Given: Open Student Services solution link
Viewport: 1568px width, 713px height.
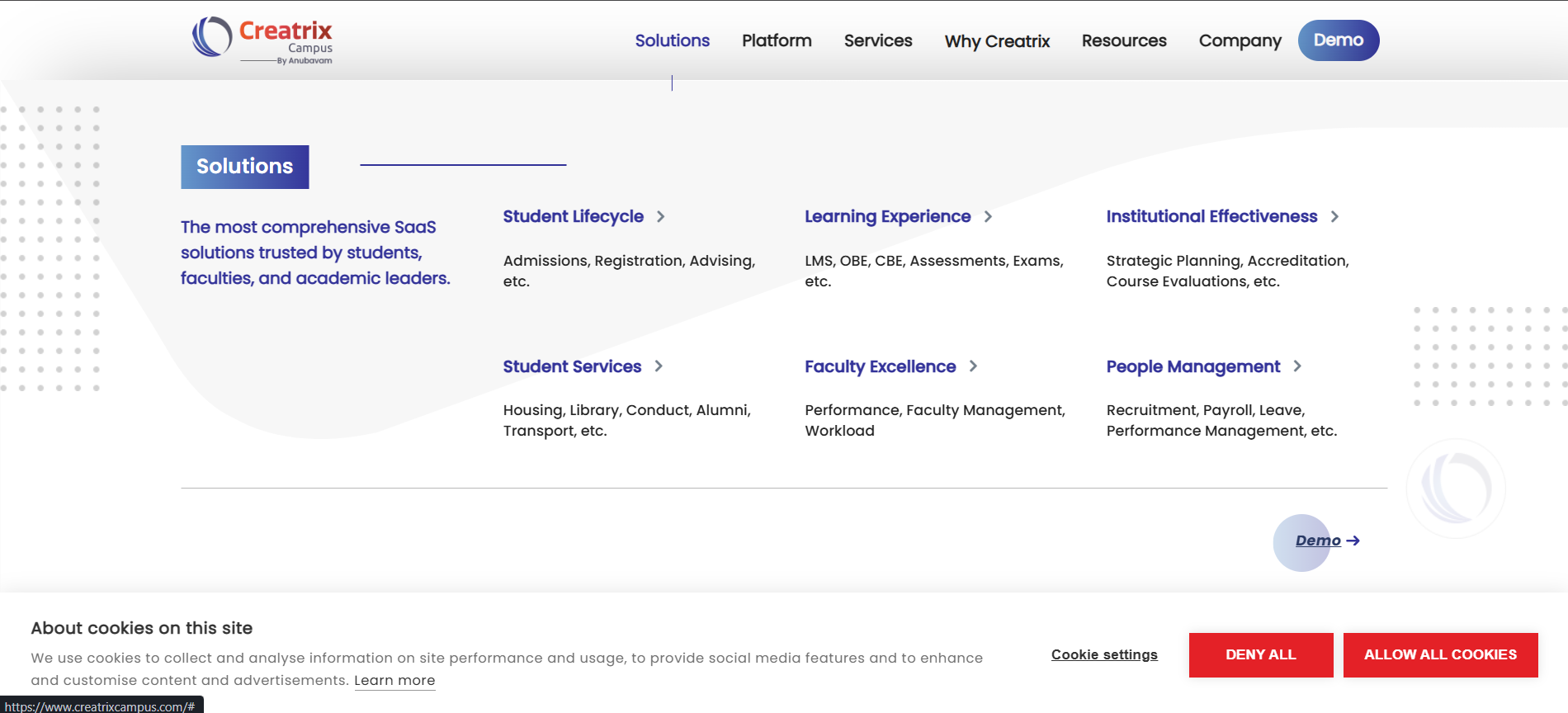Looking at the screenshot, I should 572,366.
